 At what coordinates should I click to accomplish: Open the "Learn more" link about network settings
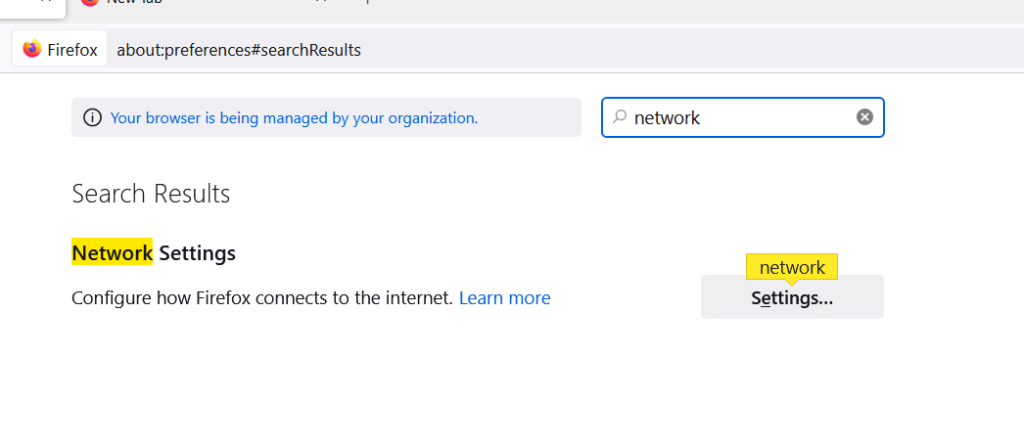[504, 298]
